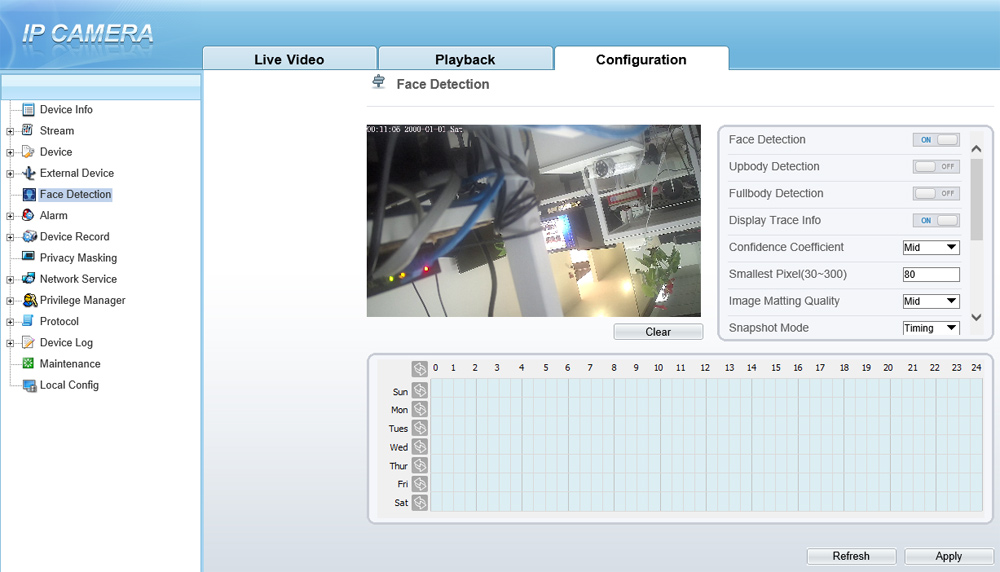1000x572 pixels.
Task: Click the External Device icon
Action: coord(28,173)
